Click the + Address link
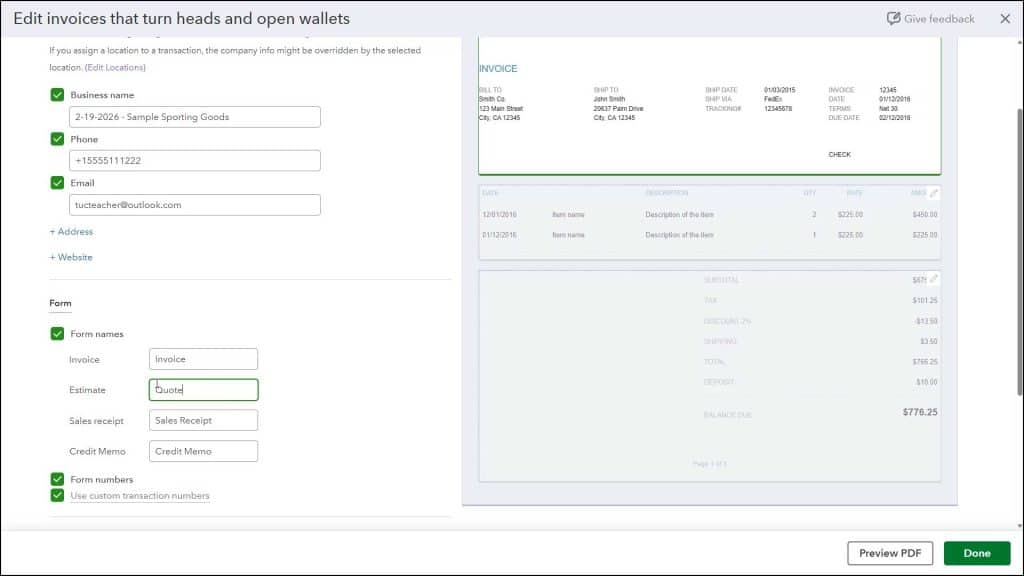 (71, 231)
